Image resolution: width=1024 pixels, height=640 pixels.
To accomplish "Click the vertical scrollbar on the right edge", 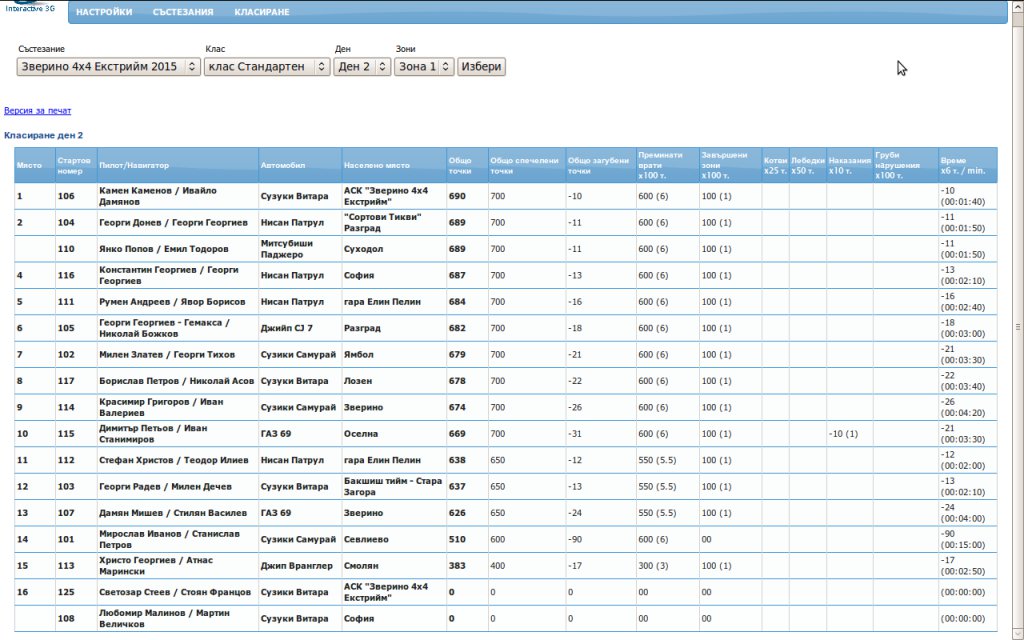I will tap(1018, 325).
